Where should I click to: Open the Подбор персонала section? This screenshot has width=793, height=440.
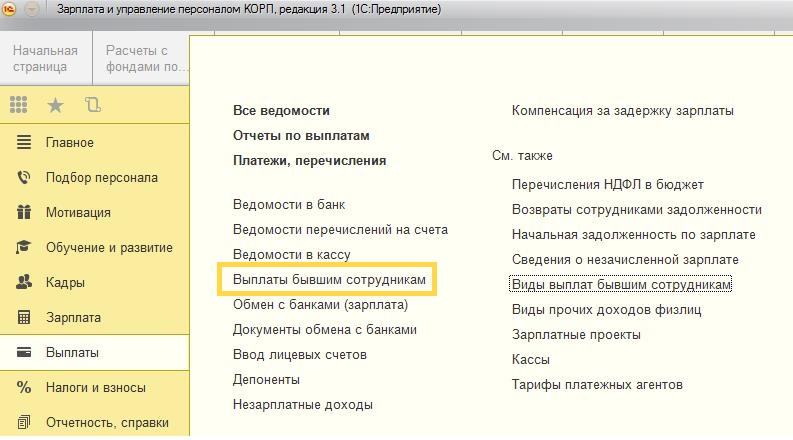pyautogui.click(x=101, y=178)
